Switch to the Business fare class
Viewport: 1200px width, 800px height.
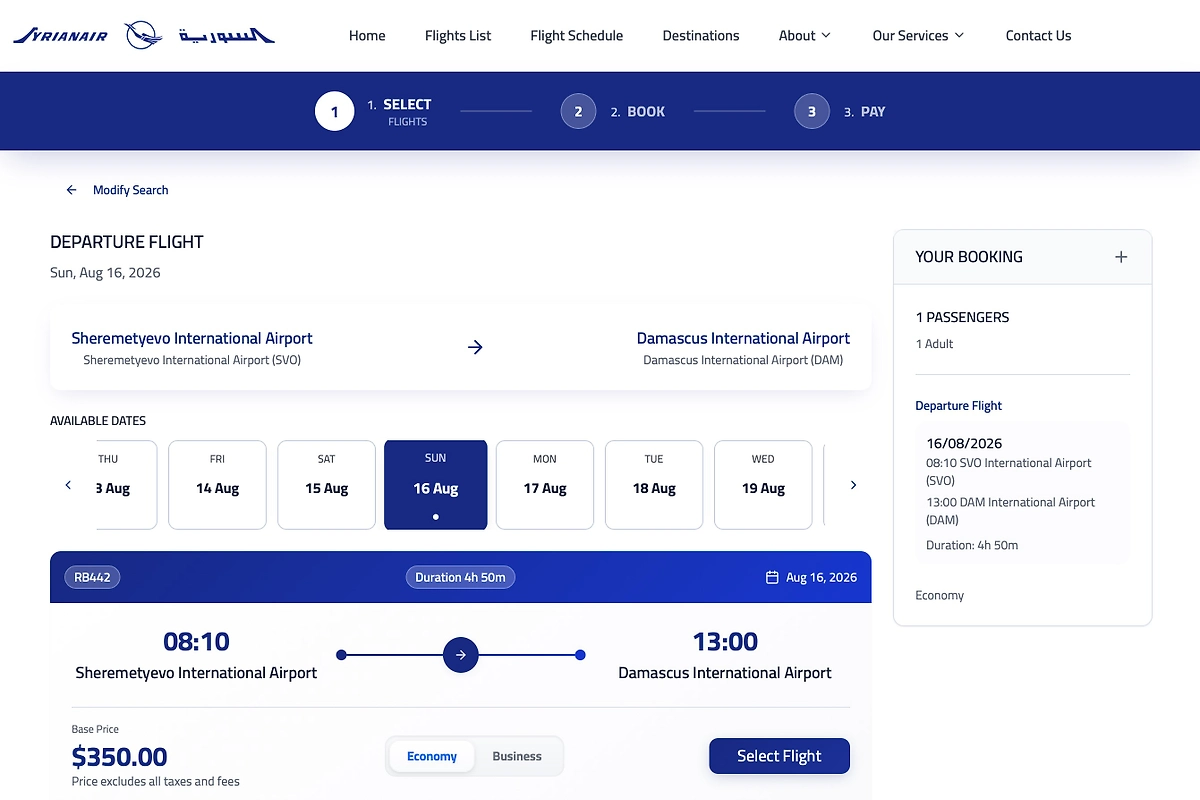[x=517, y=756]
